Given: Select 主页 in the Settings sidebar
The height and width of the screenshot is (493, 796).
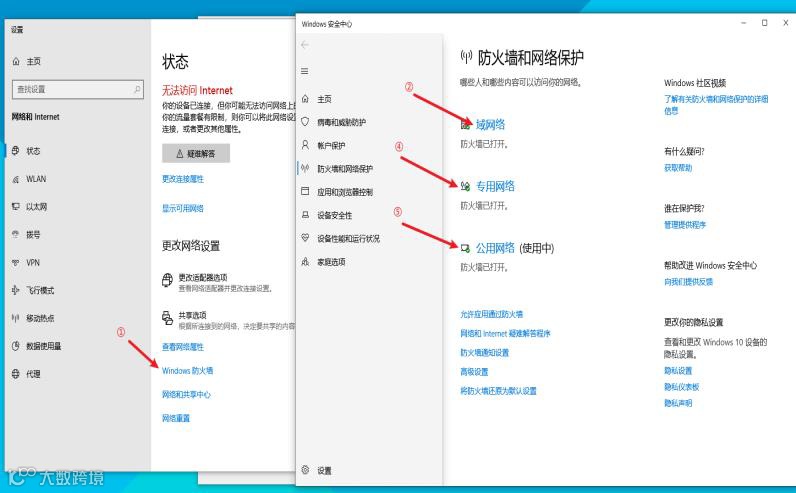Looking at the screenshot, I should coord(34,61).
